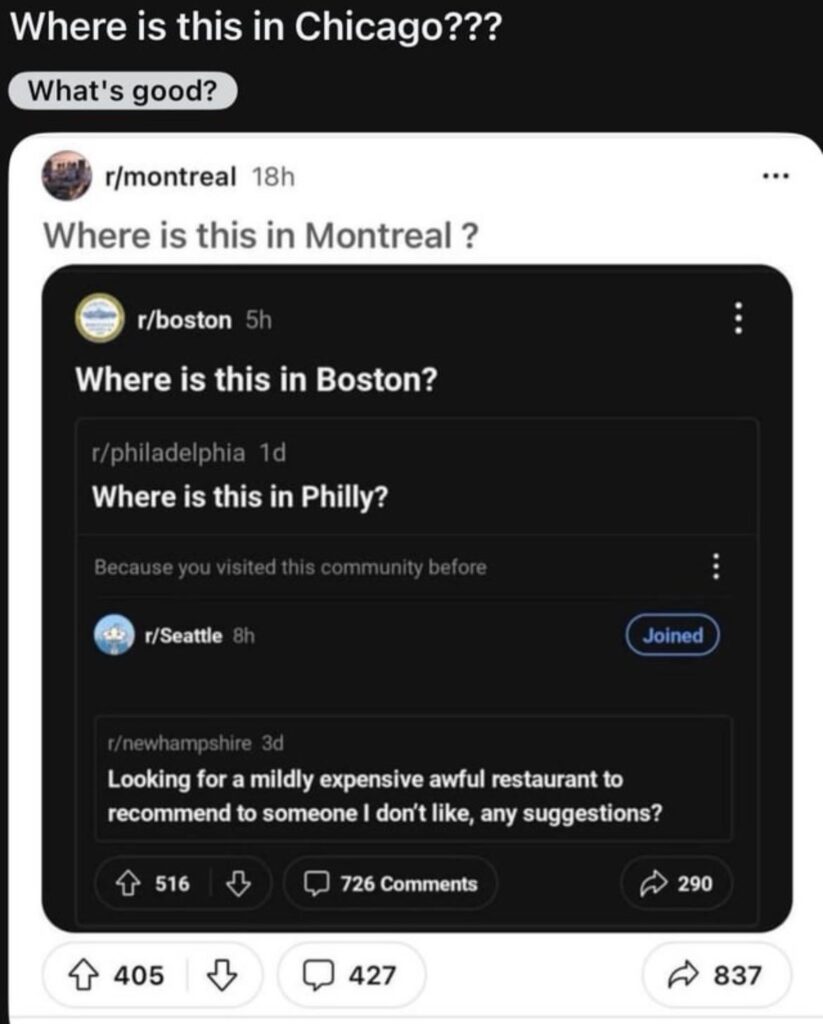Open the 726 Comments button
Image resolution: width=823 pixels, height=1024 pixels.
coord(391,883)
